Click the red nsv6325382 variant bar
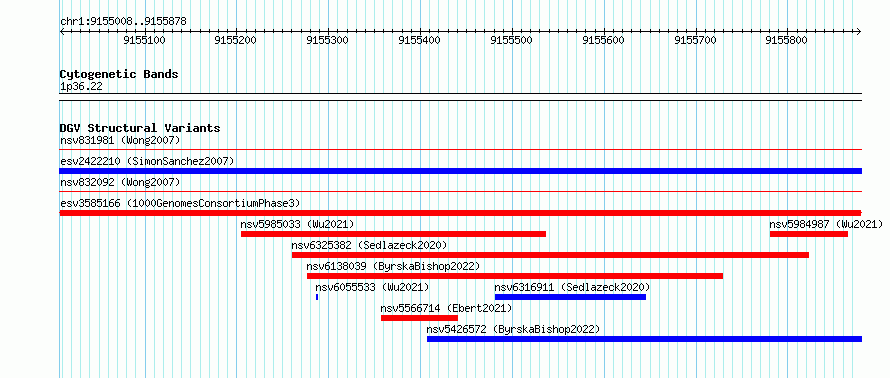This screenshot has width=890, height=378. pyautogui.click(x=550, y=255)
